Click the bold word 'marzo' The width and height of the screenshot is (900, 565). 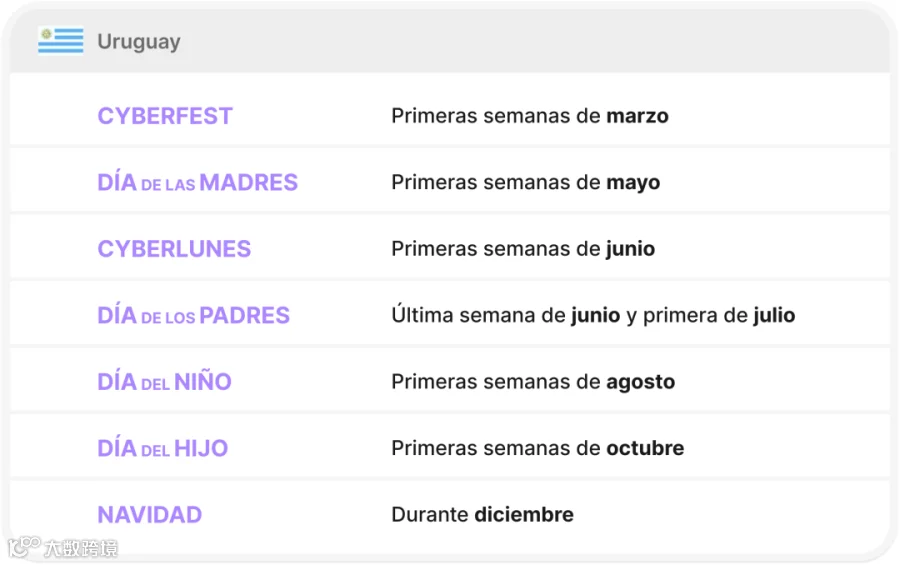(637, 117)
